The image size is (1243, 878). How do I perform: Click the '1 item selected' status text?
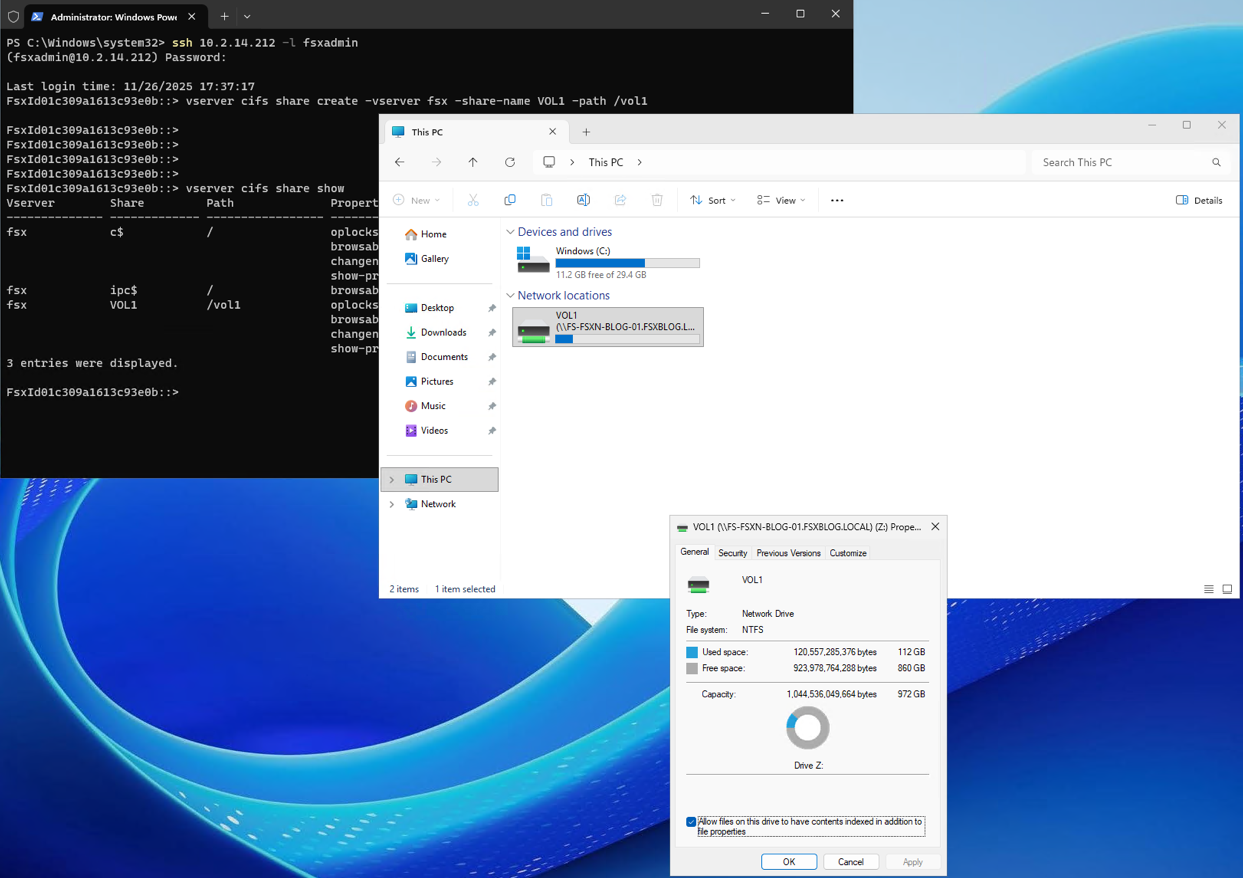[465, 589]
